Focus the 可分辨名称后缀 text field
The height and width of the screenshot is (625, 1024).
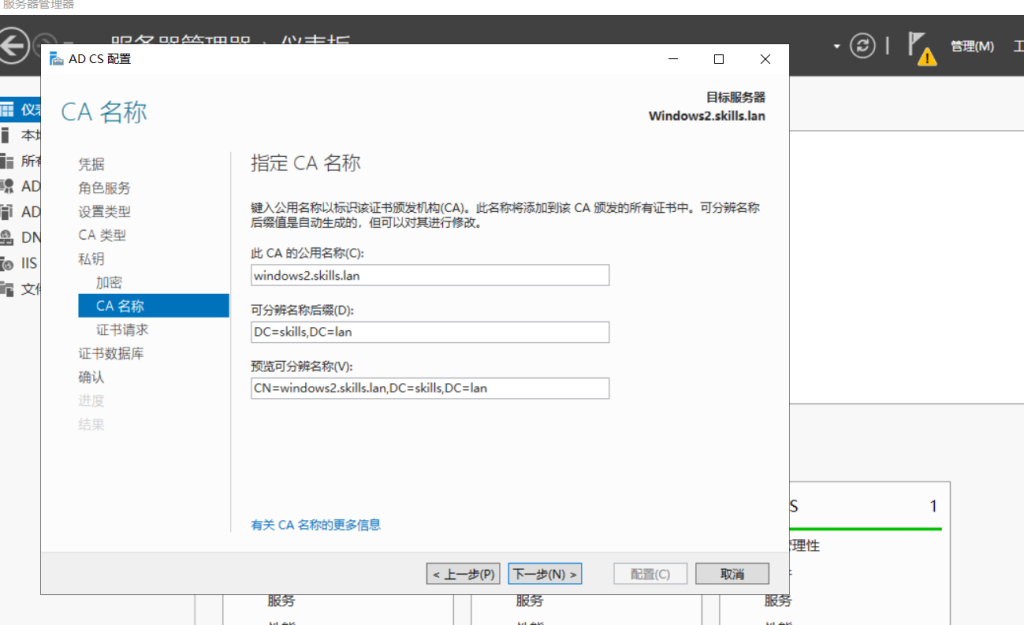430,332
